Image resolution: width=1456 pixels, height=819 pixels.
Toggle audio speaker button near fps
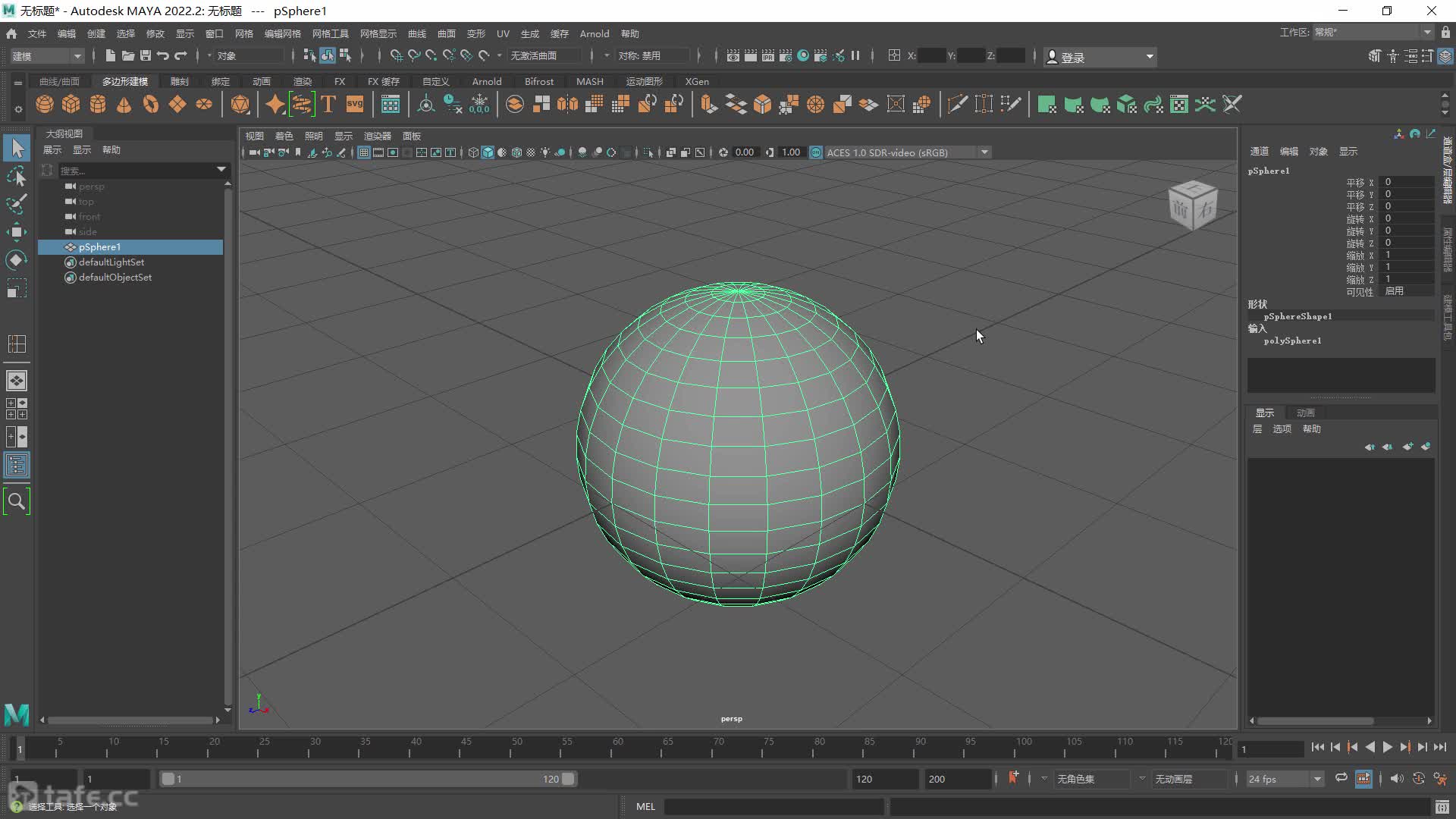[1397, 779]
